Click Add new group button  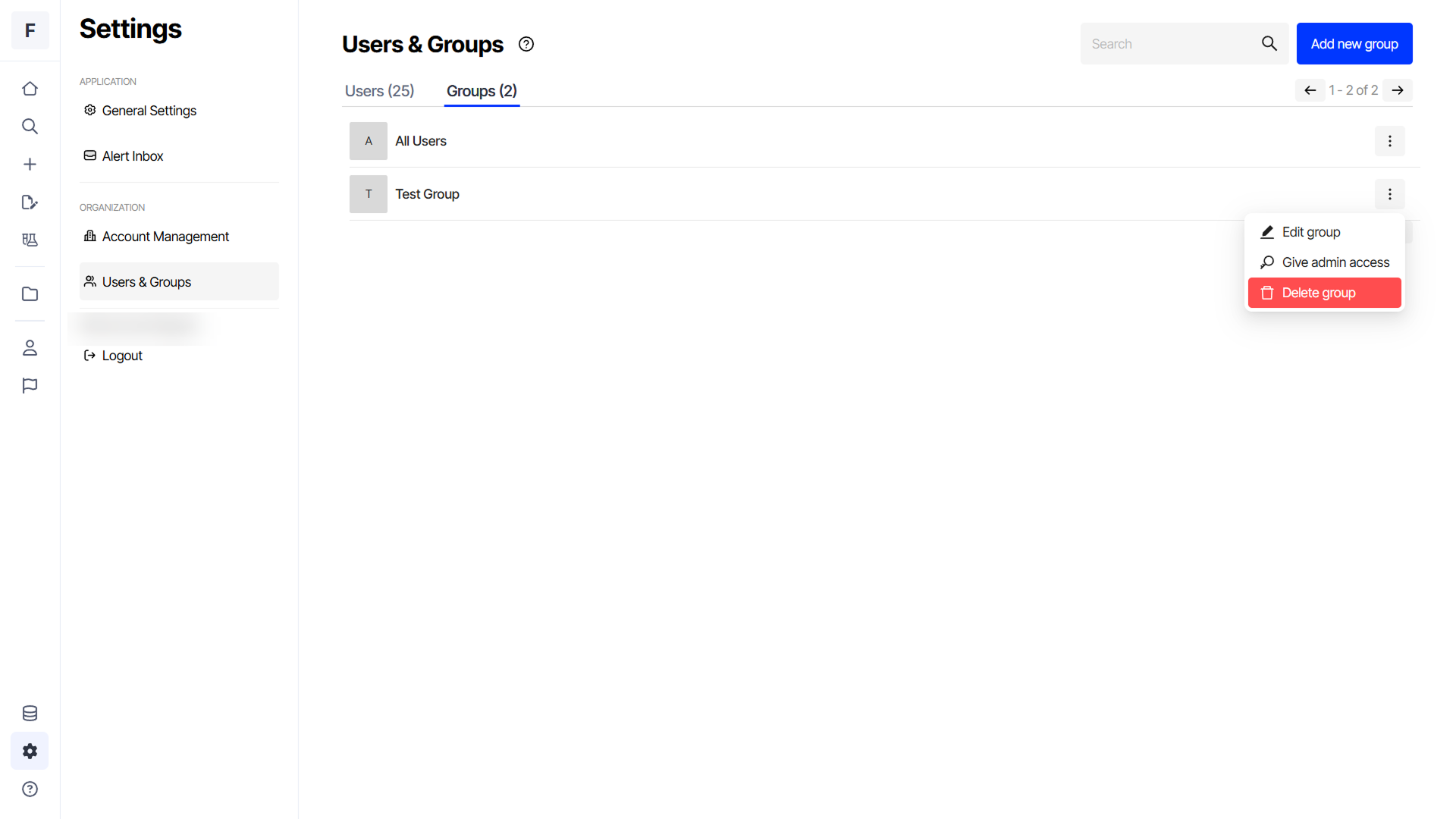pyautogui.click(x=1354, y=43)
